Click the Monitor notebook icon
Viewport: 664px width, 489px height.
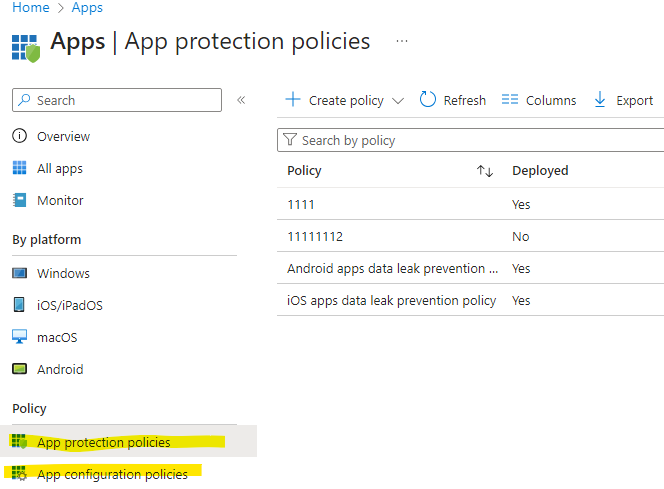coord(19,200)
